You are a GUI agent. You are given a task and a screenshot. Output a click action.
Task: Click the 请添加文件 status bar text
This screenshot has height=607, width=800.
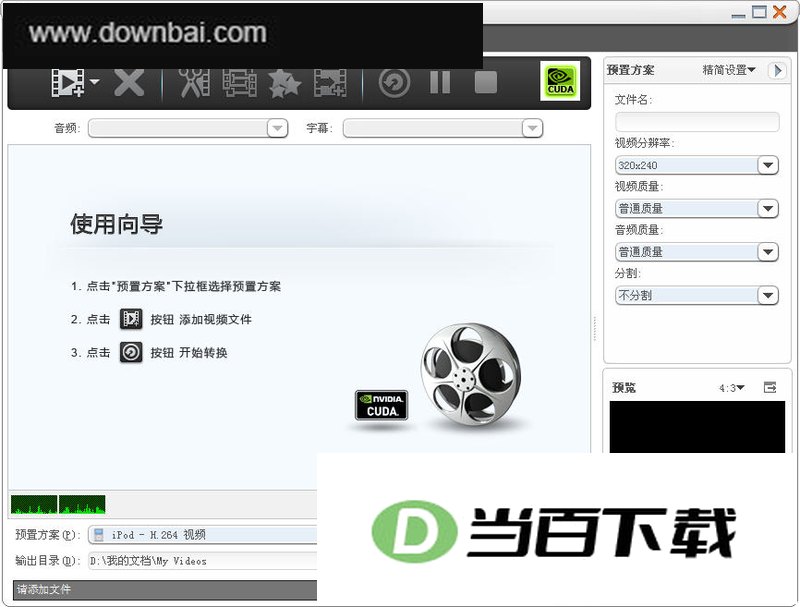click(44, 590)
